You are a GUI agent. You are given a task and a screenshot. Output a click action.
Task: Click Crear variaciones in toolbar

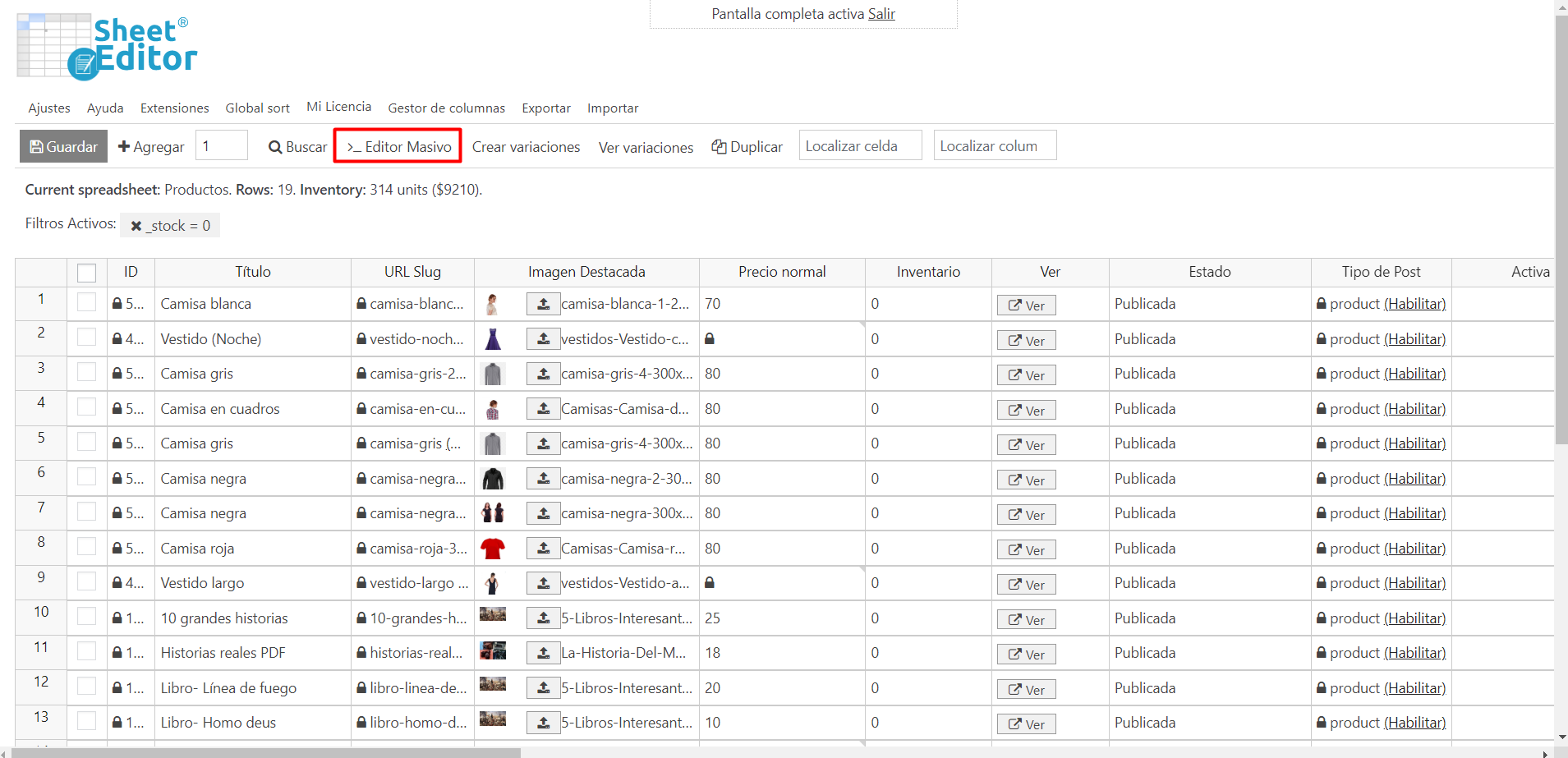point(526,146)
